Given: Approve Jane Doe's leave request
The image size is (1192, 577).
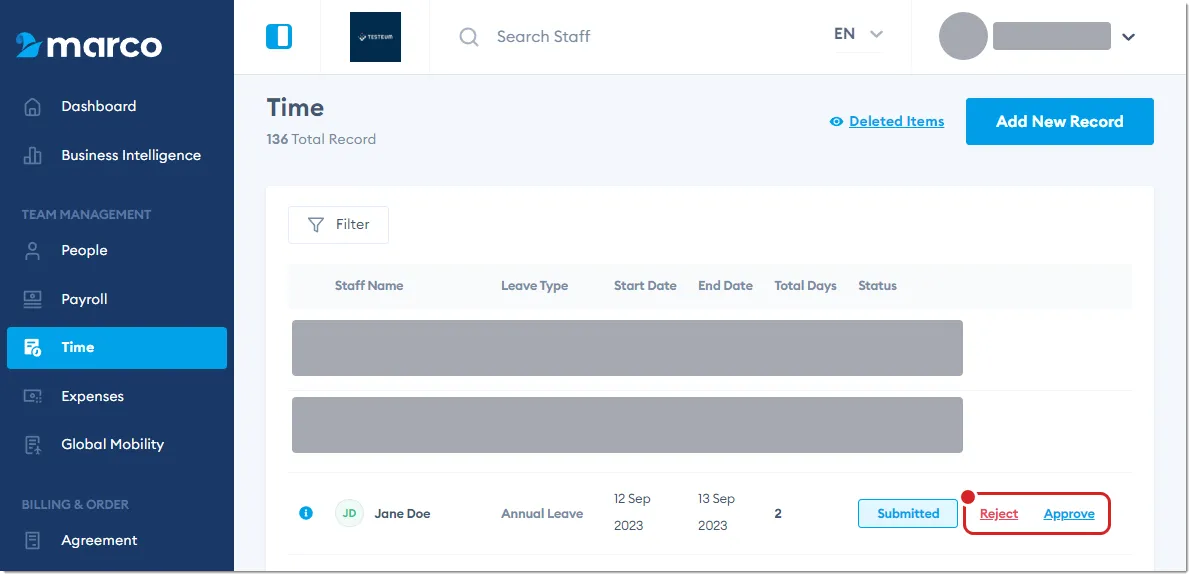Looking at the screenshot, I should 1069,514.
